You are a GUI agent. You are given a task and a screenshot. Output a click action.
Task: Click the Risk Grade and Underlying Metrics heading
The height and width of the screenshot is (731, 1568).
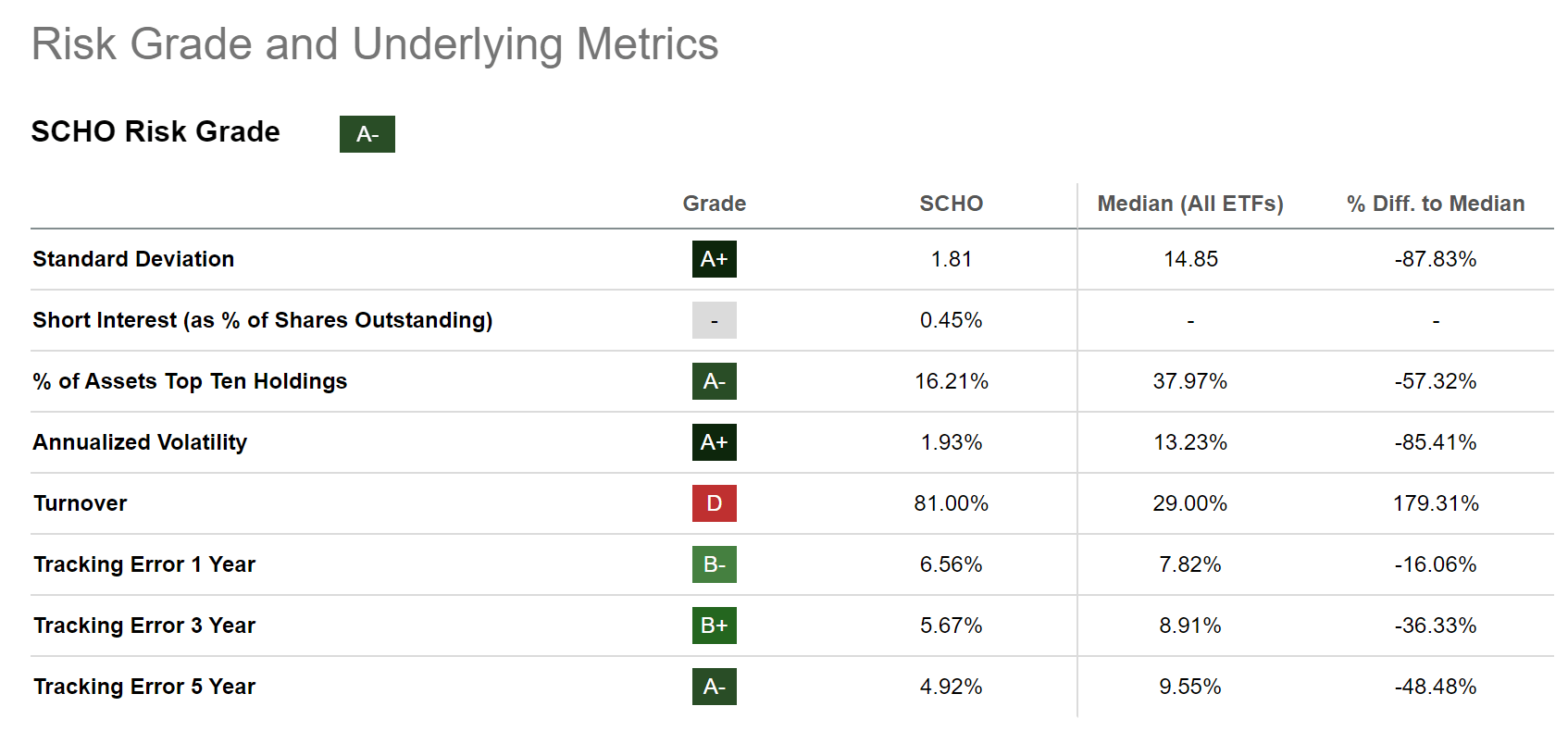[375, 44]
